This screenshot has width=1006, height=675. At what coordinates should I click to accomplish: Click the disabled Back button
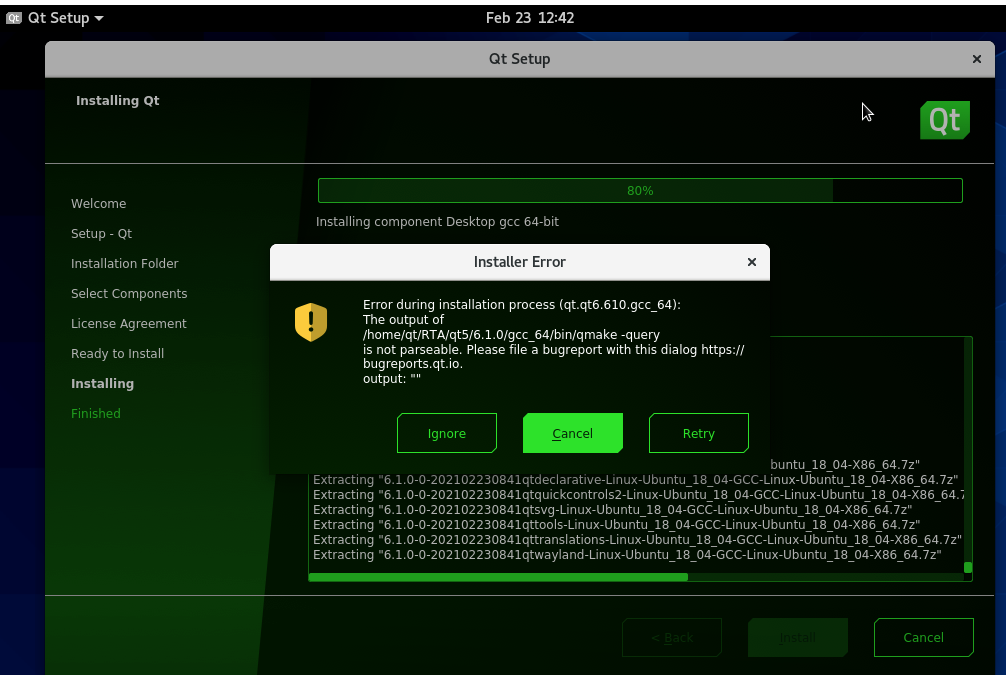[x=672, y=637]
